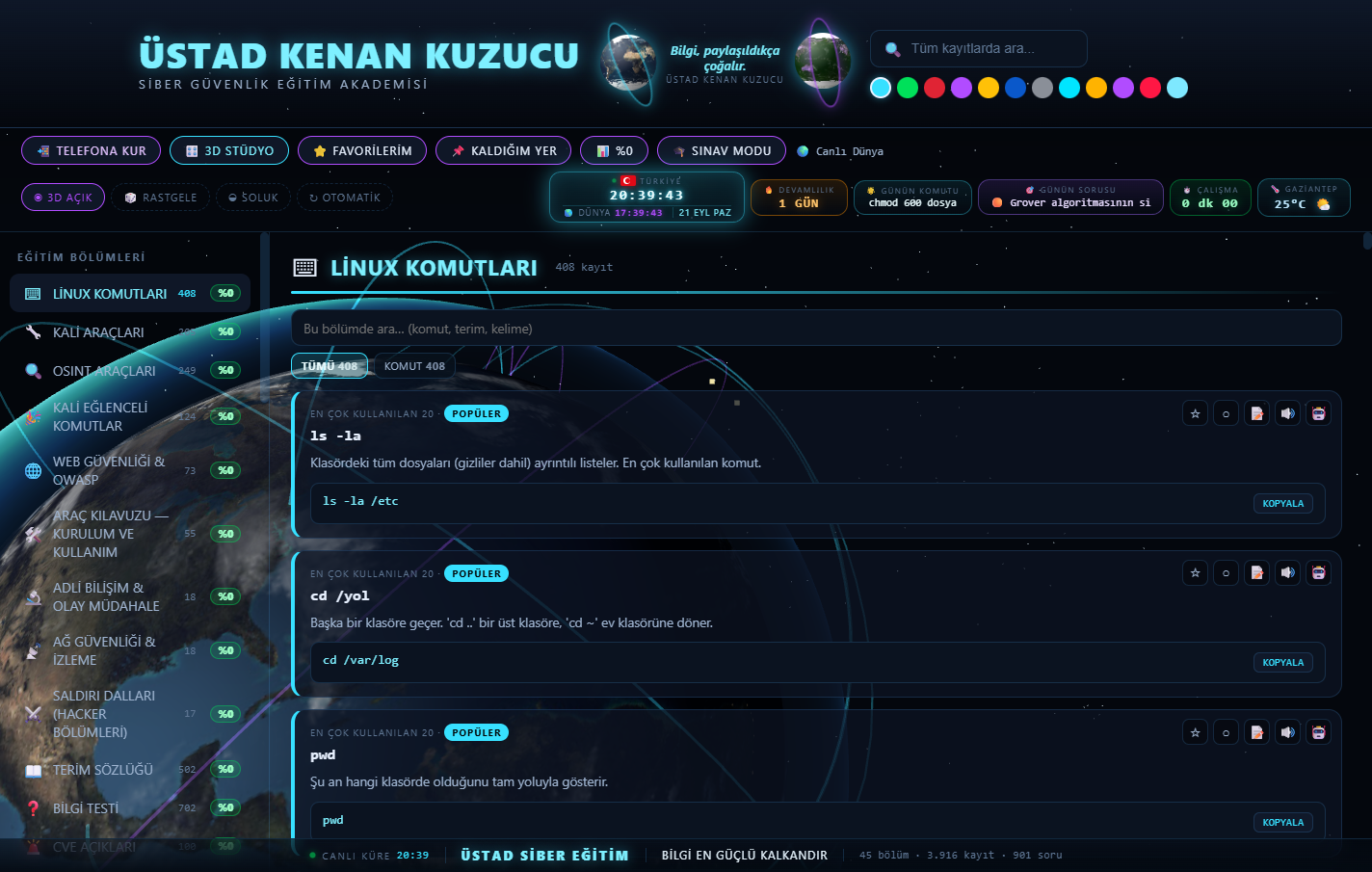The height and width of the screenshot is (872, 1372).
Task: Click the robot icon on cd /yol card
Action: click(1318, 572)
